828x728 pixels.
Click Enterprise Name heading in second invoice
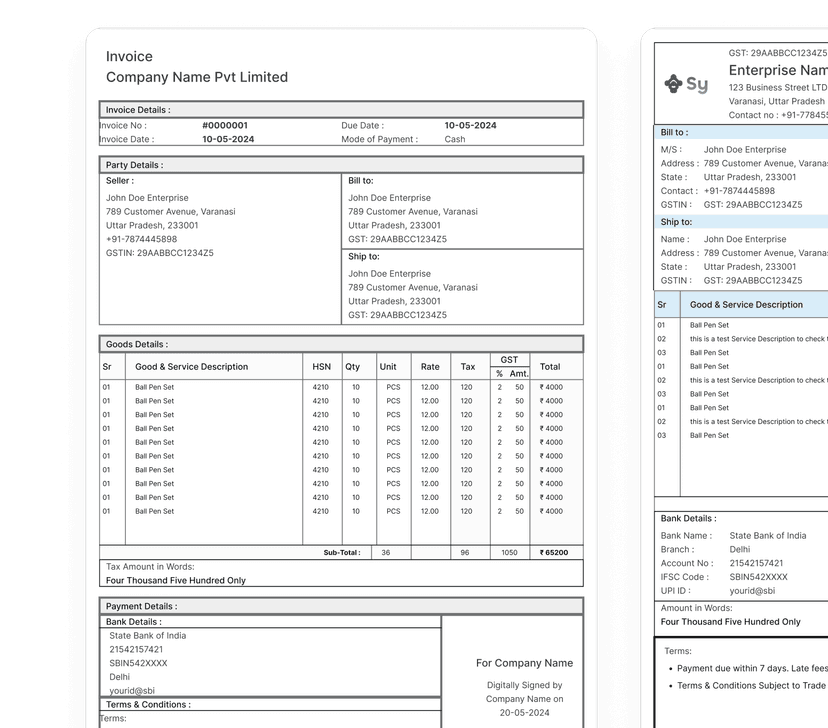778,70
